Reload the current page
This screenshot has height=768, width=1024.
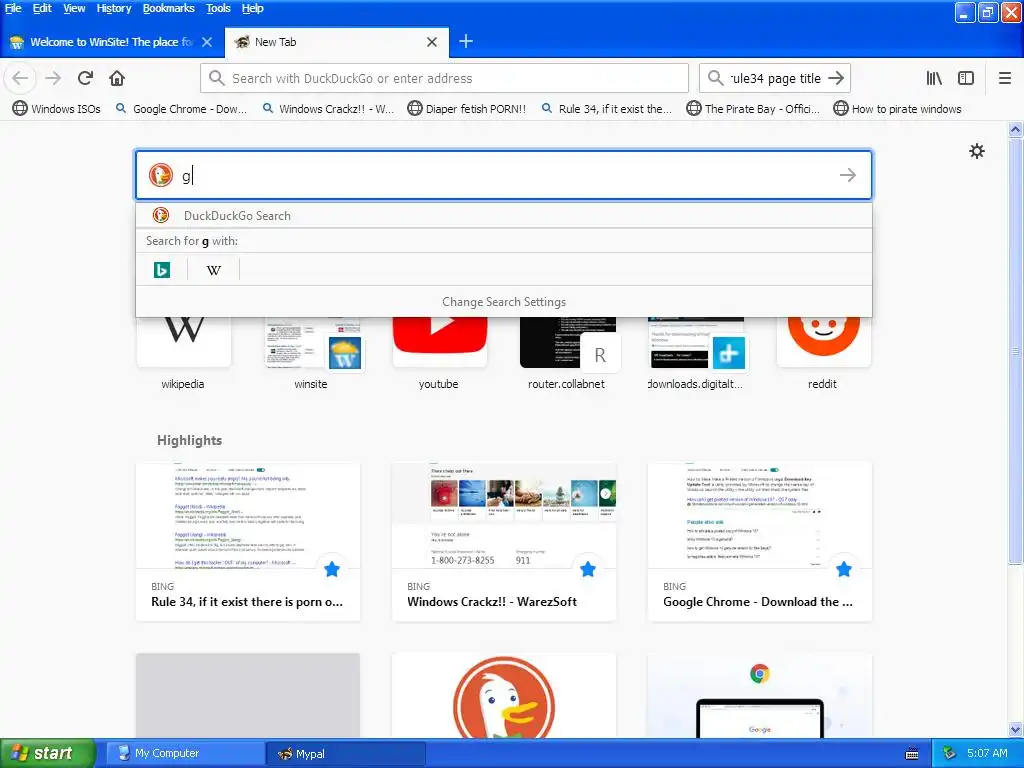pos(85,78)
